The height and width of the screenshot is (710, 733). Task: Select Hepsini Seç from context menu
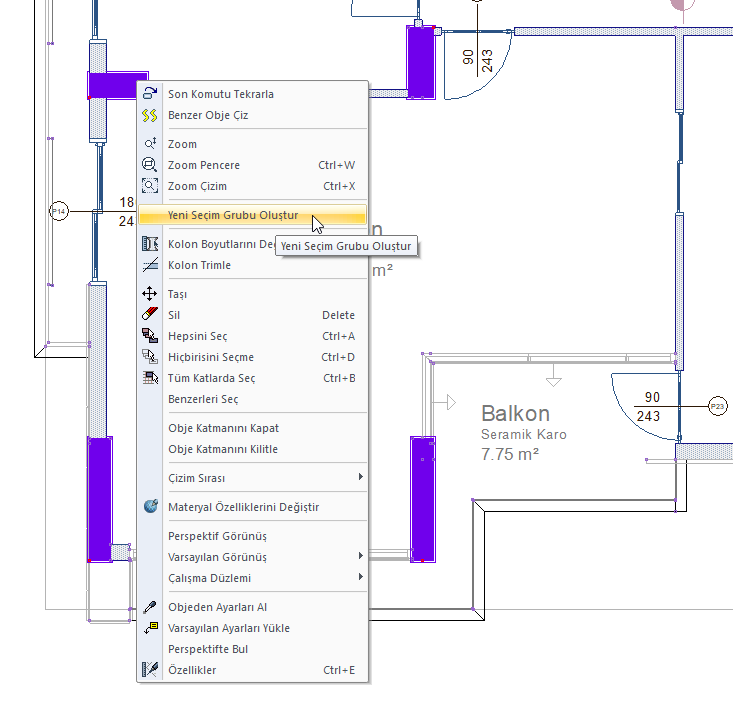(197, 336)
